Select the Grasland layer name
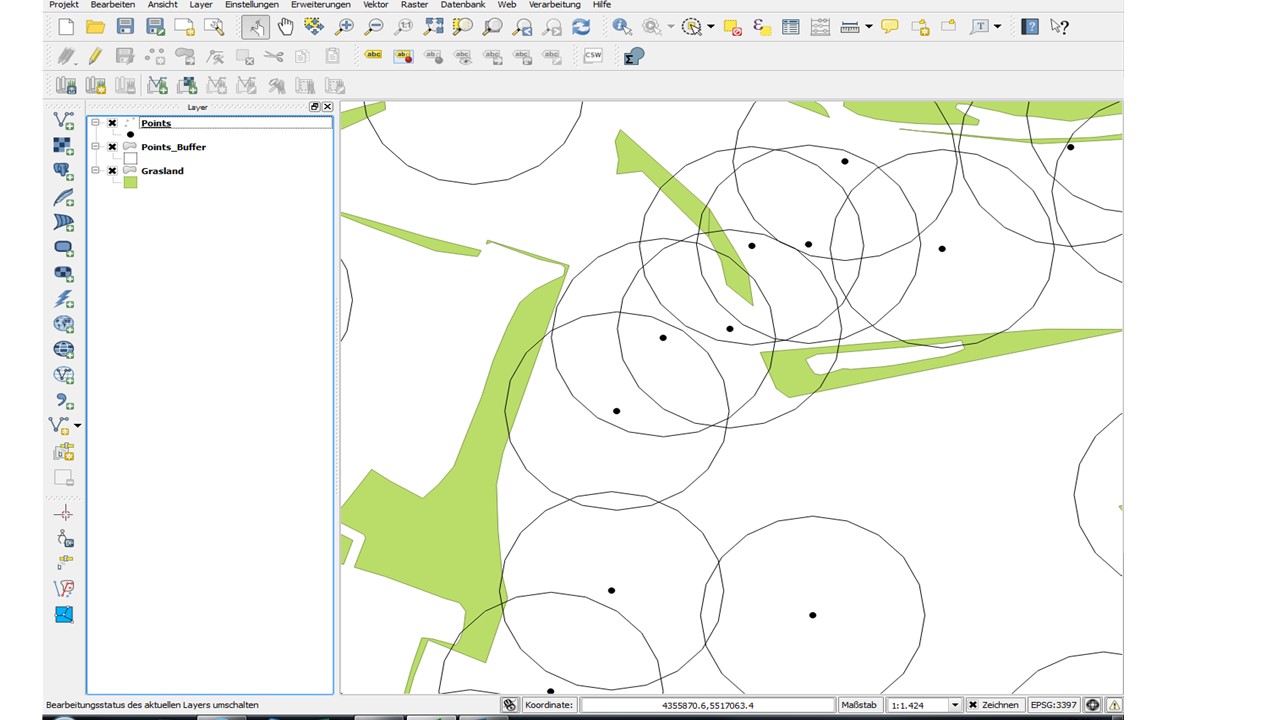Viewport: 1280px width, 720px height. [x=162, y=171]
